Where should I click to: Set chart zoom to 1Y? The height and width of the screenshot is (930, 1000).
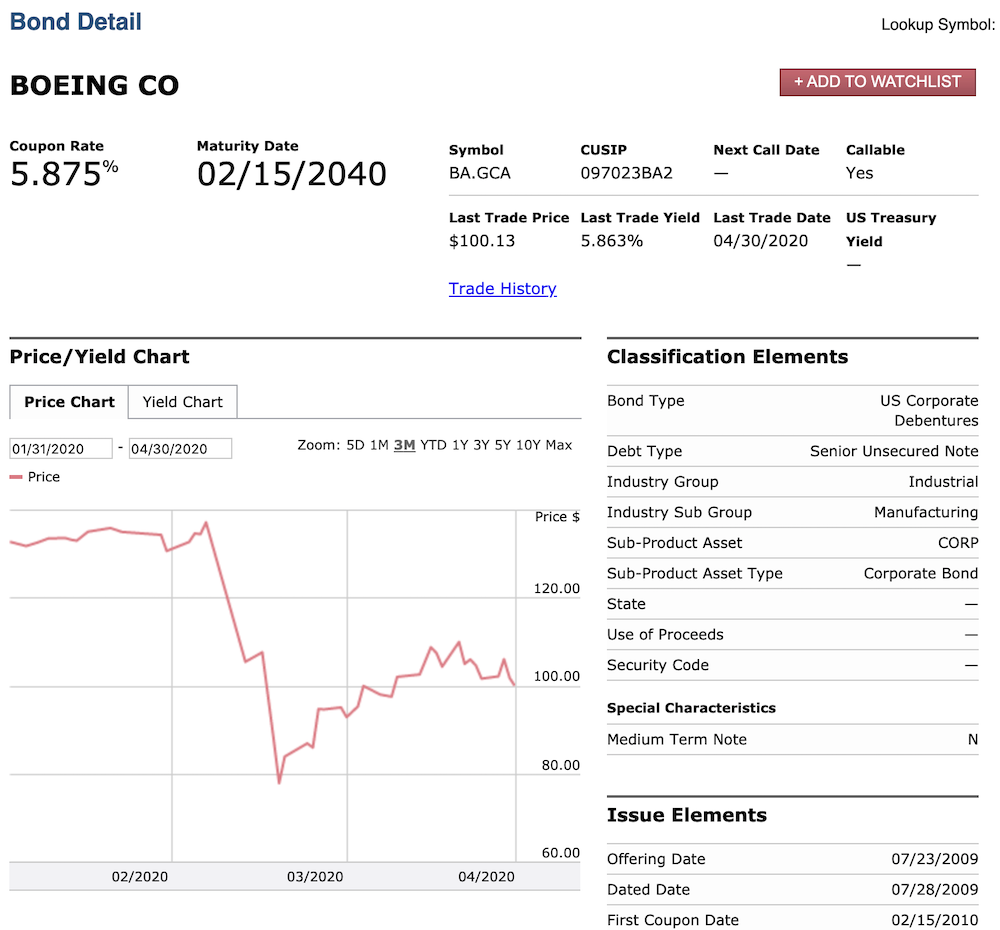(x=460, y=445)
